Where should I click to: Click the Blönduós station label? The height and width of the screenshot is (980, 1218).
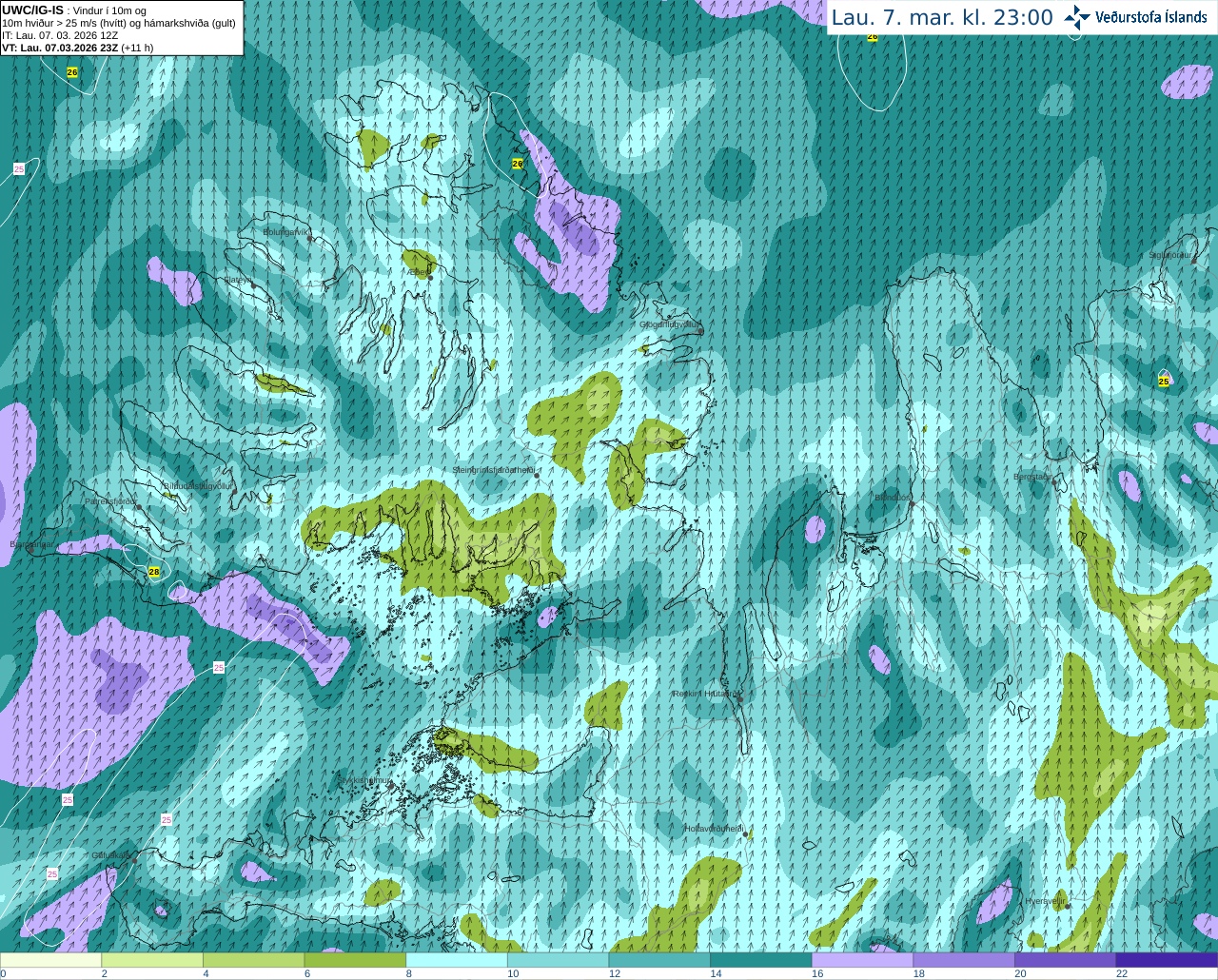point(893,498)
